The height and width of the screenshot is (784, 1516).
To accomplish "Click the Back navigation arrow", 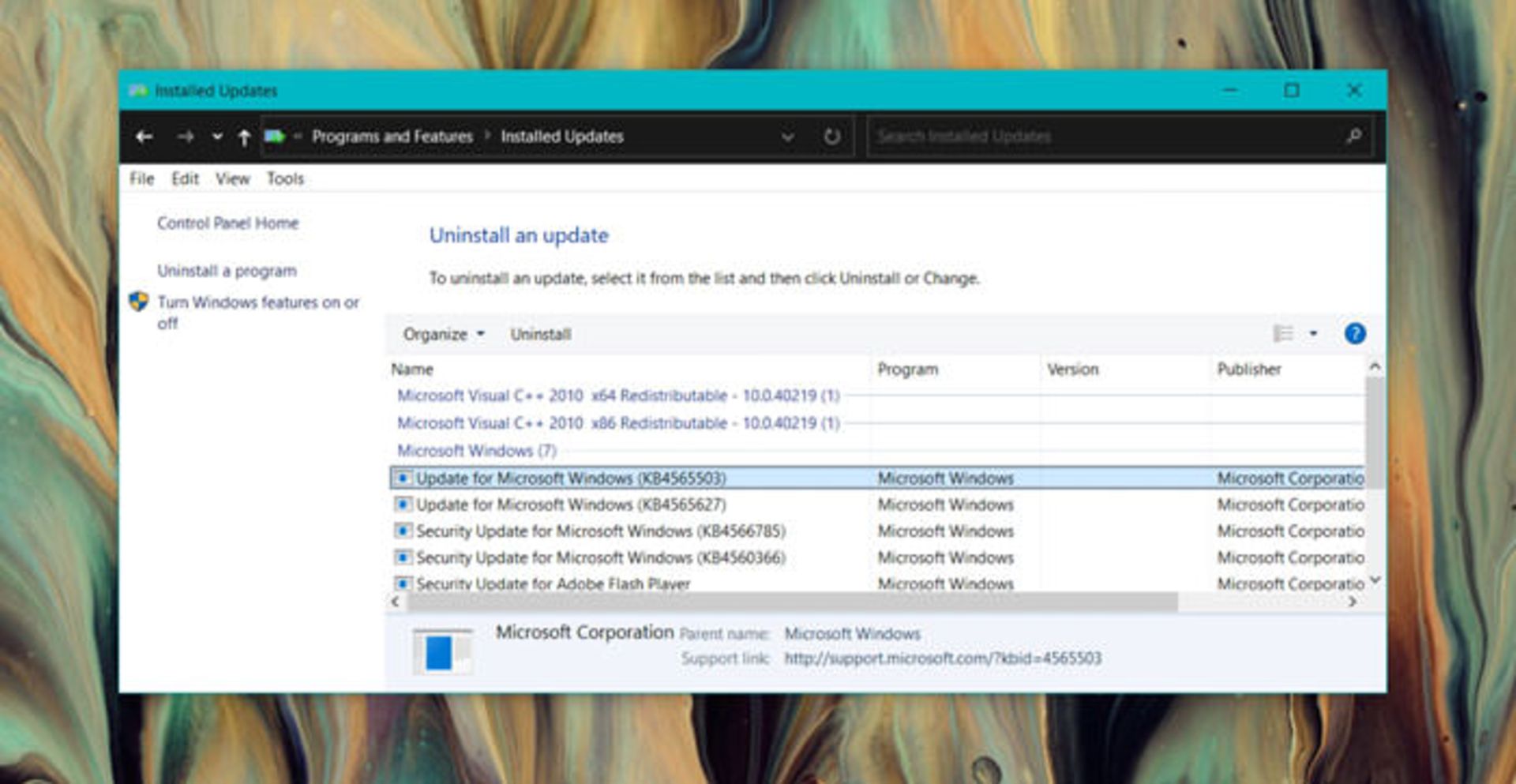I will (144, 137).
